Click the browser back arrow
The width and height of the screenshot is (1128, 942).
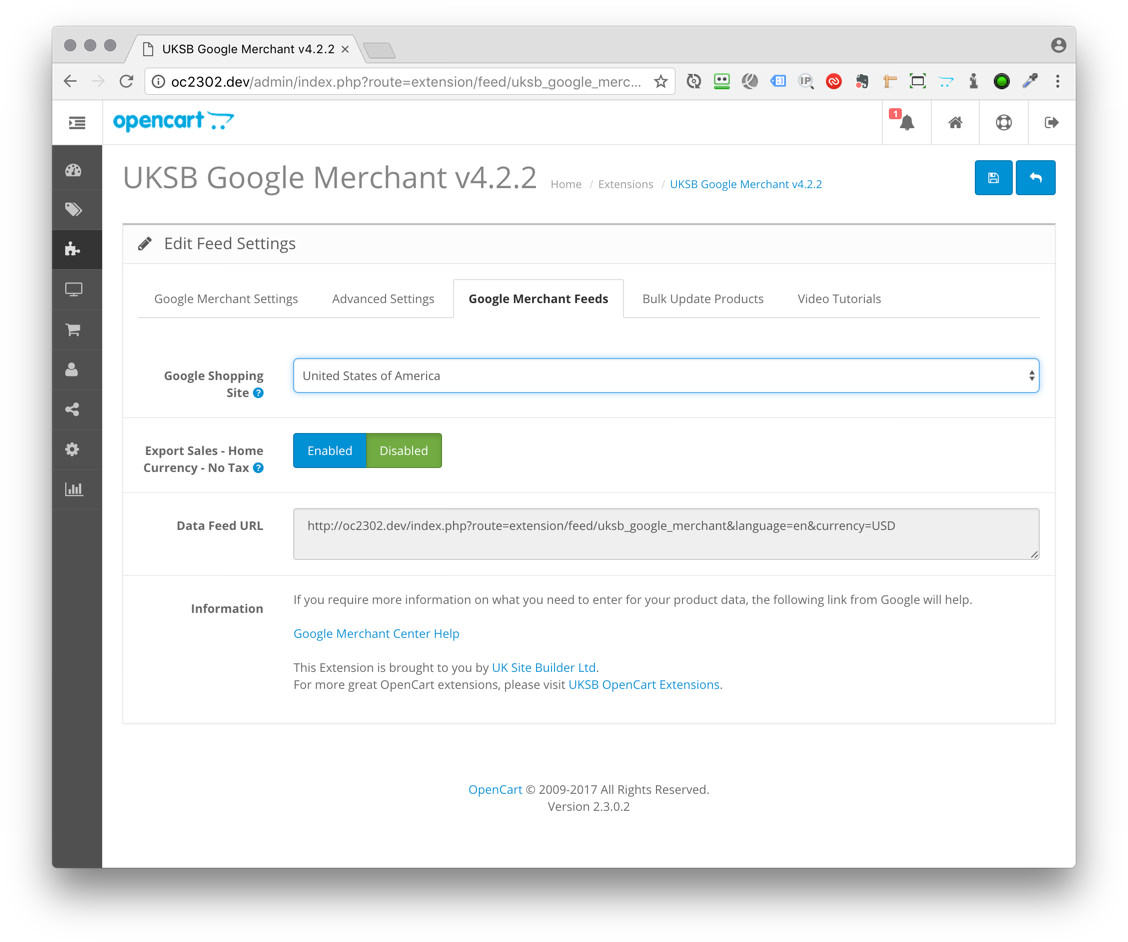[70, 81]
